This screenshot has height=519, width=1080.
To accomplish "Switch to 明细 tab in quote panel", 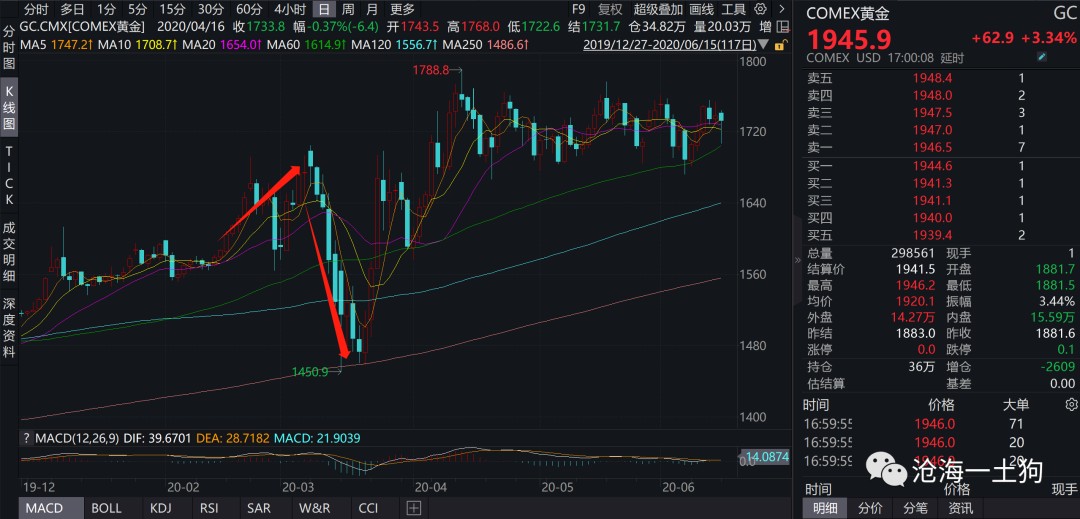I will tap(824, 509).
